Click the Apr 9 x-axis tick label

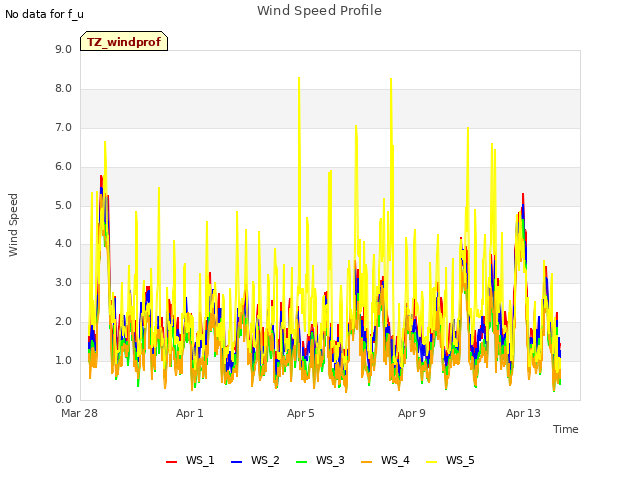412,413
